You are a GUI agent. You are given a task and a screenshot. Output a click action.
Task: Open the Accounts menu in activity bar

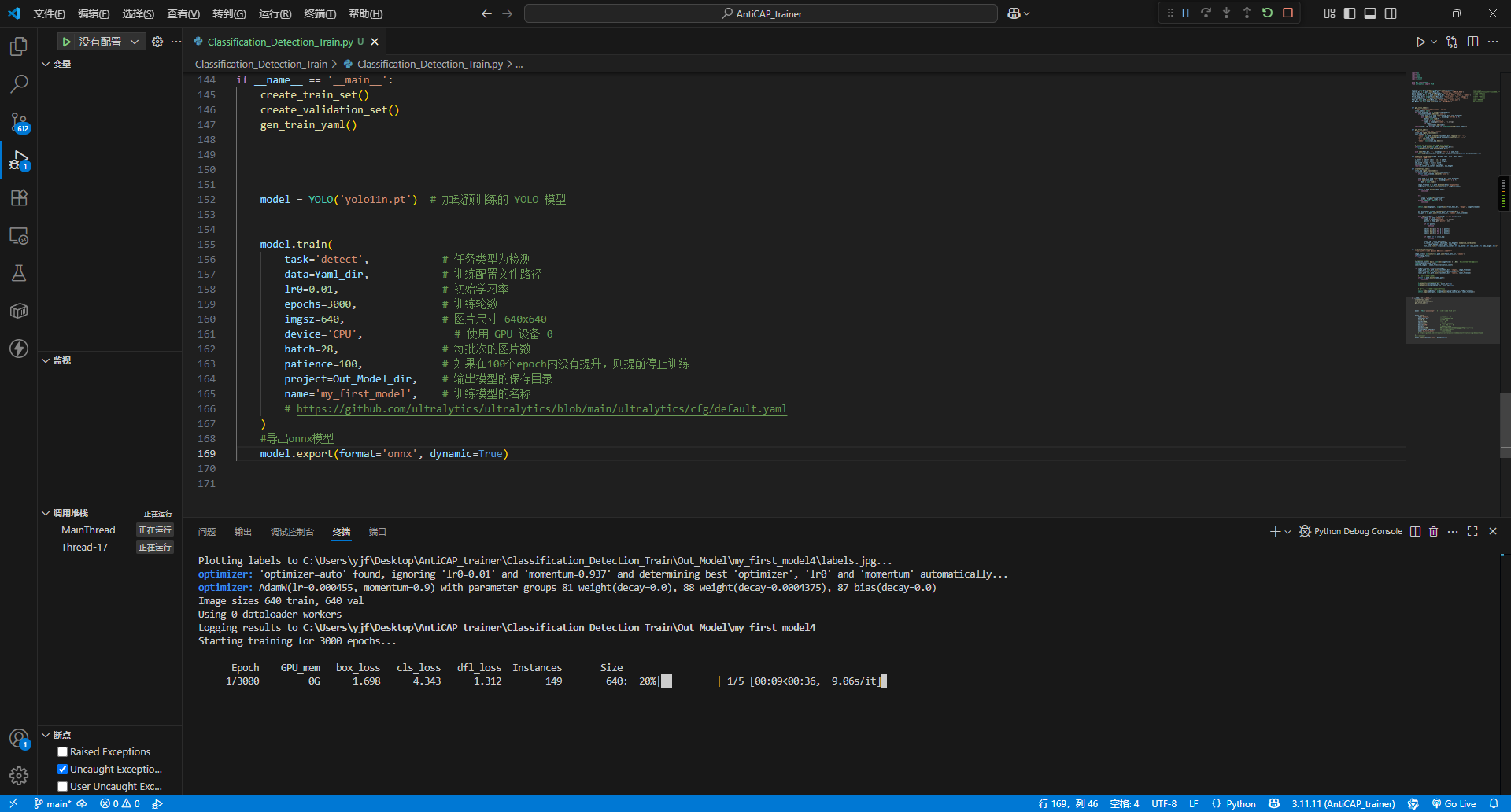19,738
